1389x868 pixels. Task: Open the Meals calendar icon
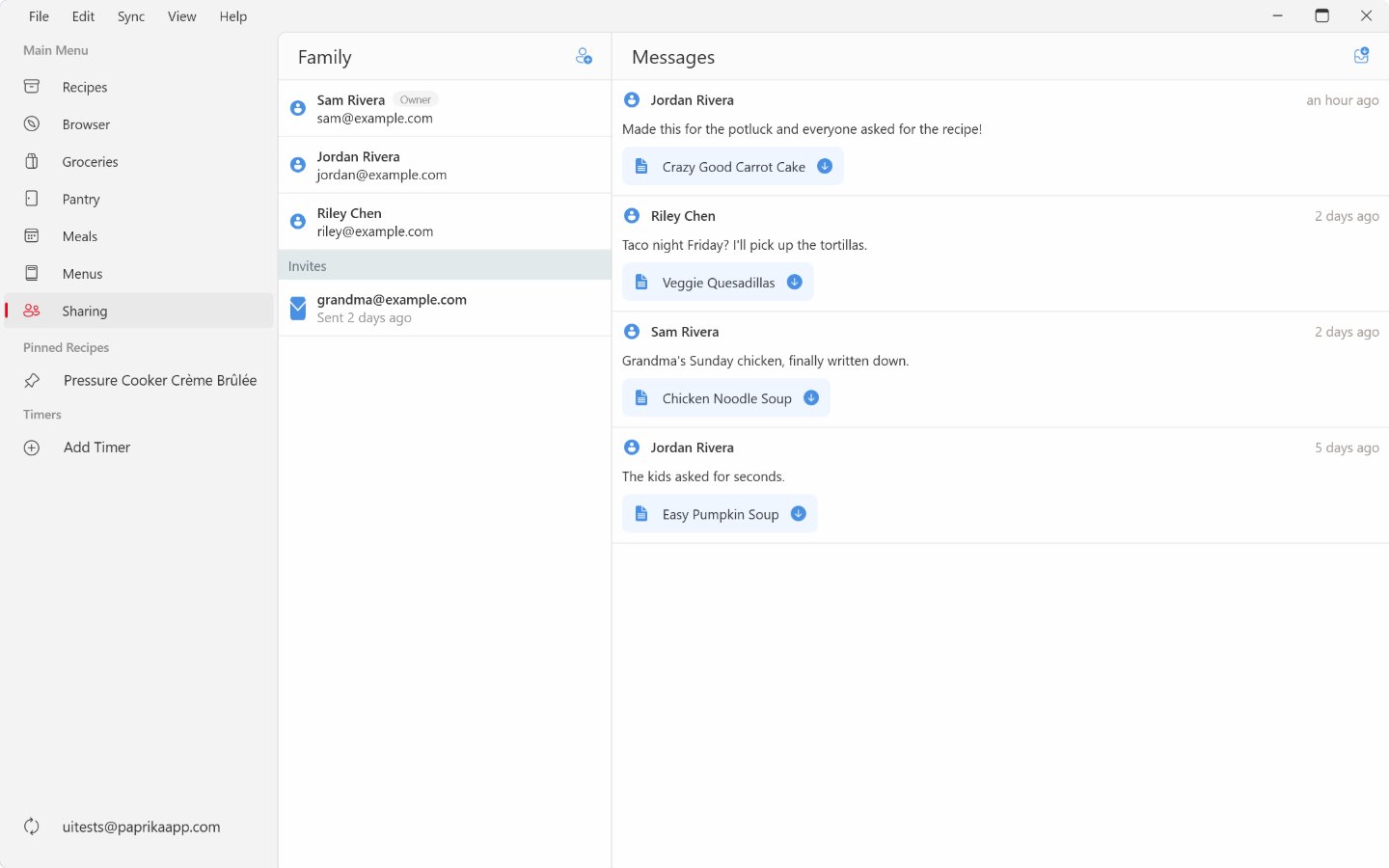tap(32, 236)
